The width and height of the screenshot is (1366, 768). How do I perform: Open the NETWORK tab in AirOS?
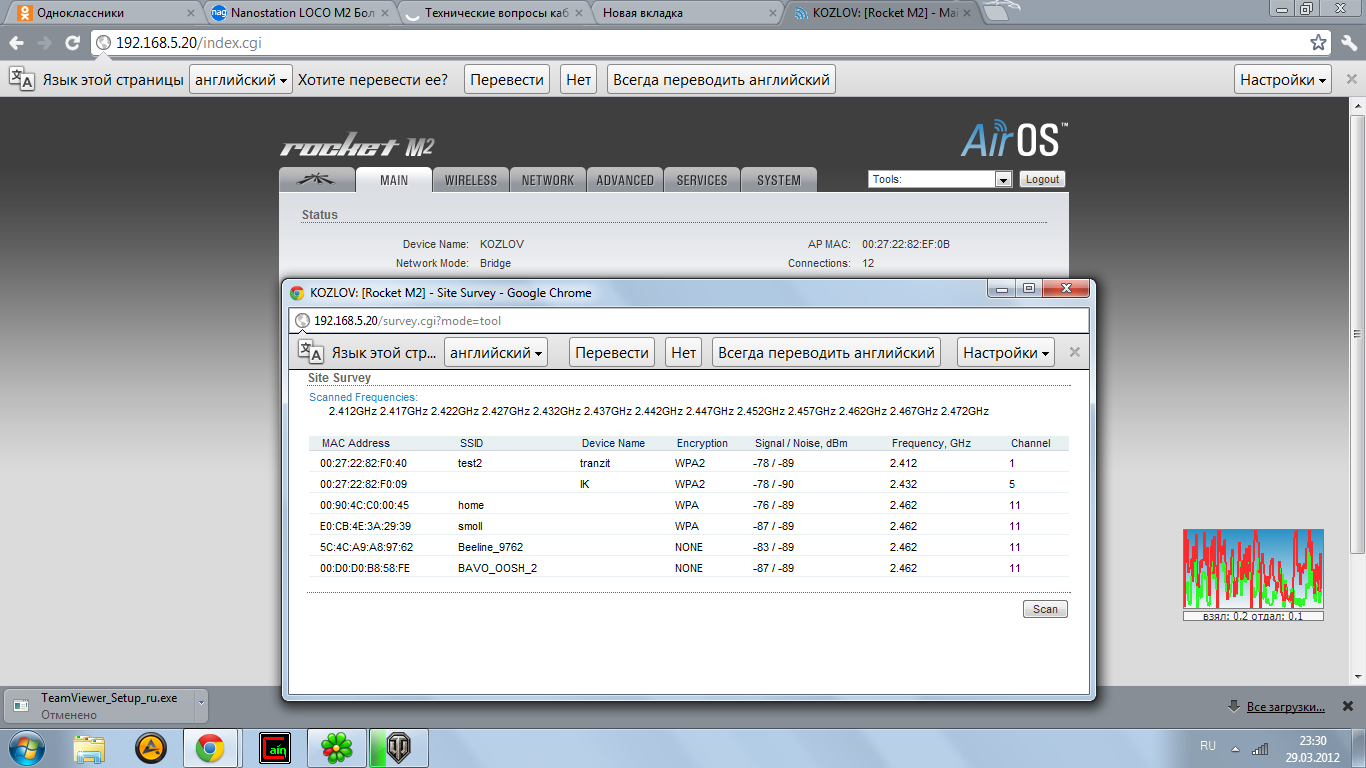(548, 180)
